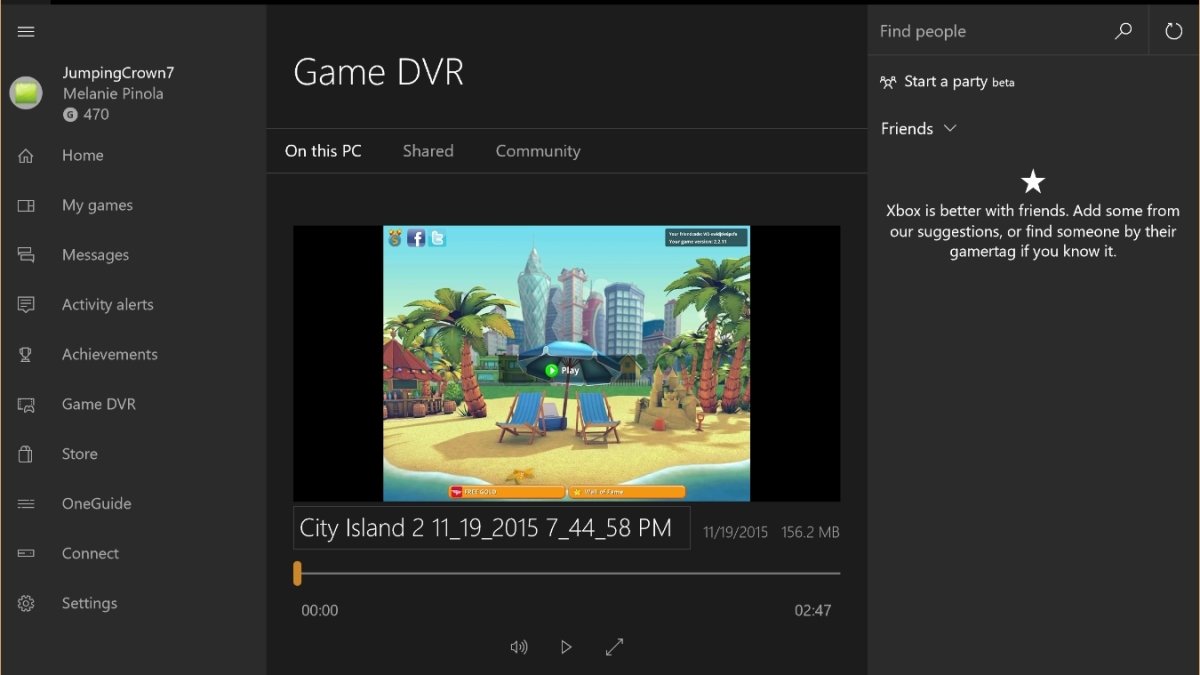The width and height of the screenshot is (1200, 675).
Task: Open My games from the sidebar icon
Action: pyautogui.click(x=26, y=205)
